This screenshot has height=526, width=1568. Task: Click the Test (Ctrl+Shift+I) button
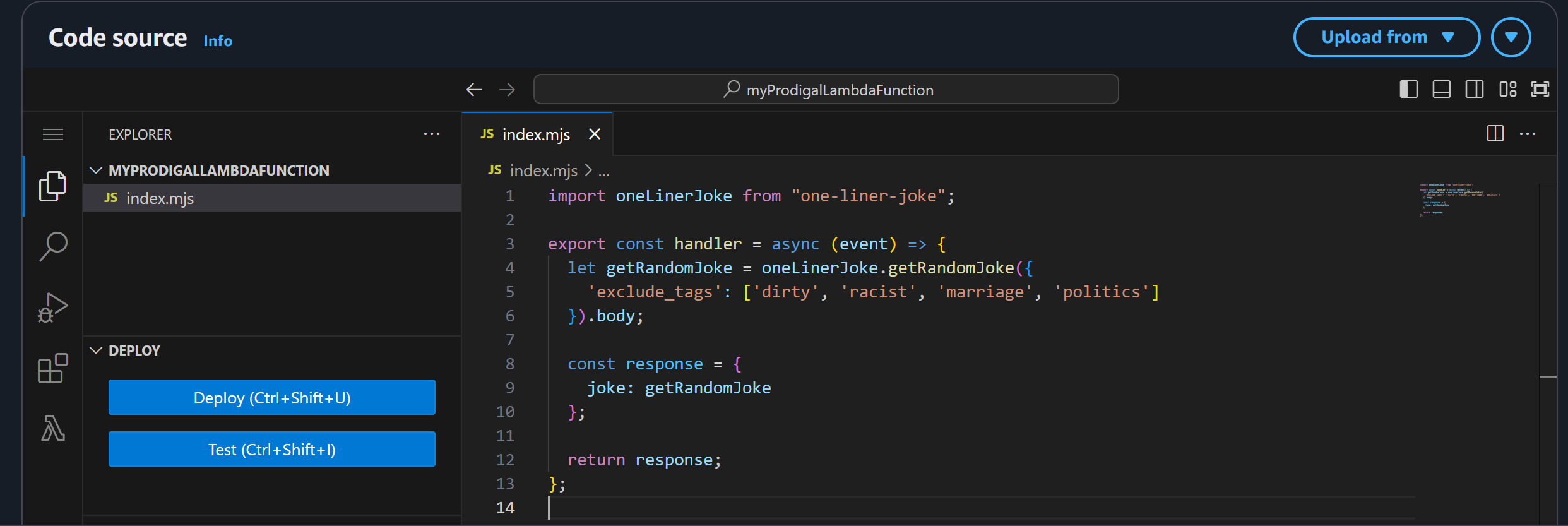(271, 450)
